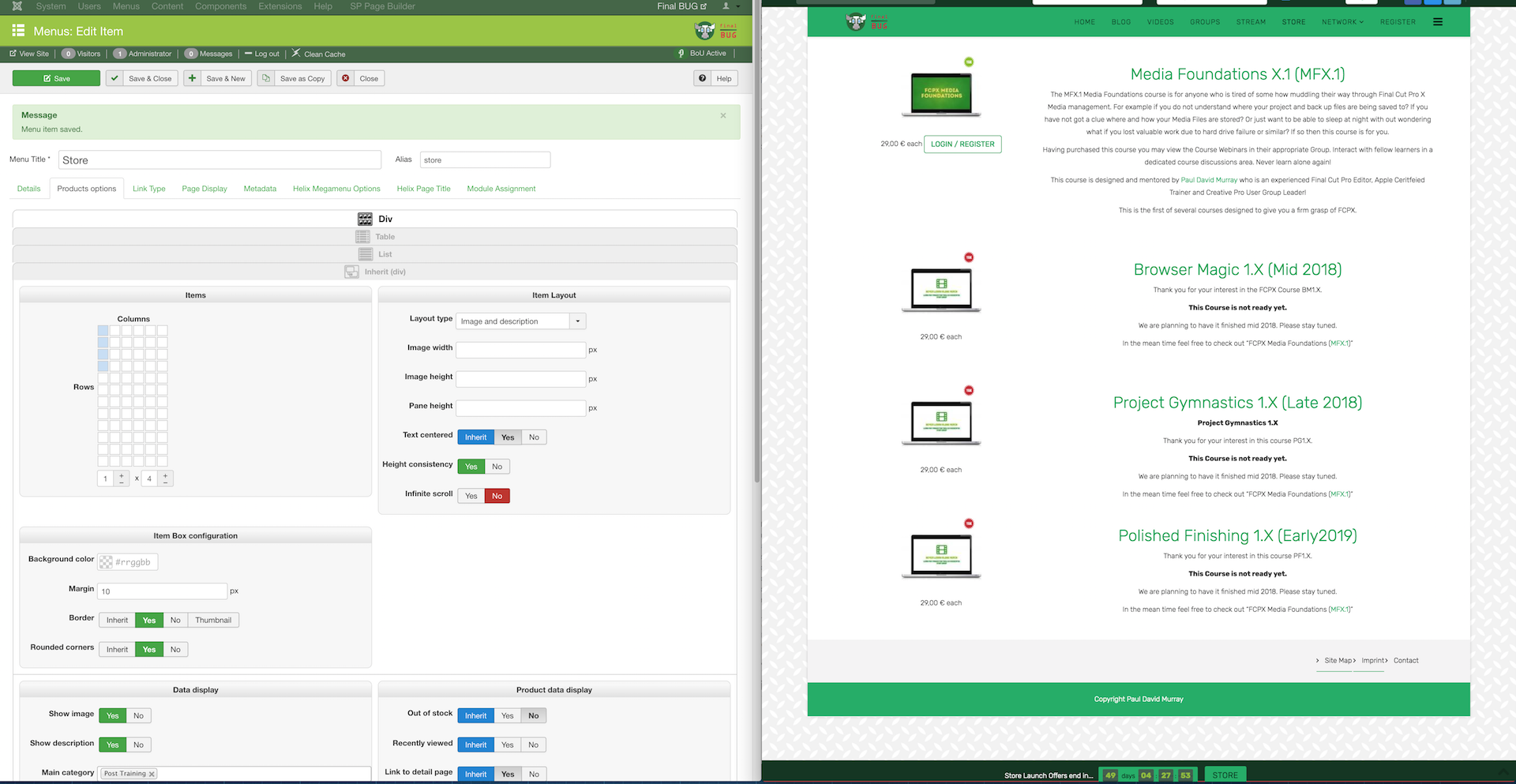Click the Final BUG logo in admin header
The width and height of the screenshot is (1516, 784).
click(715, 31)
